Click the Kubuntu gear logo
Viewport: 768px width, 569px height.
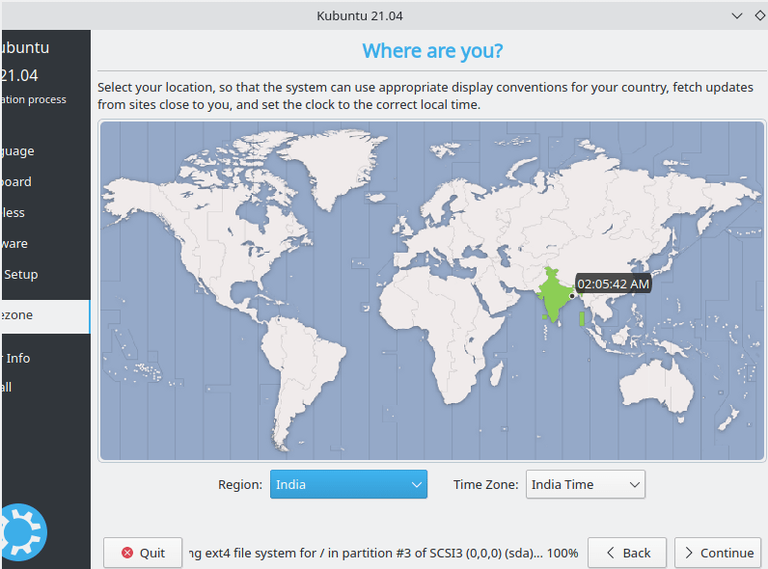pyautogui.click(x=24, y=532)
